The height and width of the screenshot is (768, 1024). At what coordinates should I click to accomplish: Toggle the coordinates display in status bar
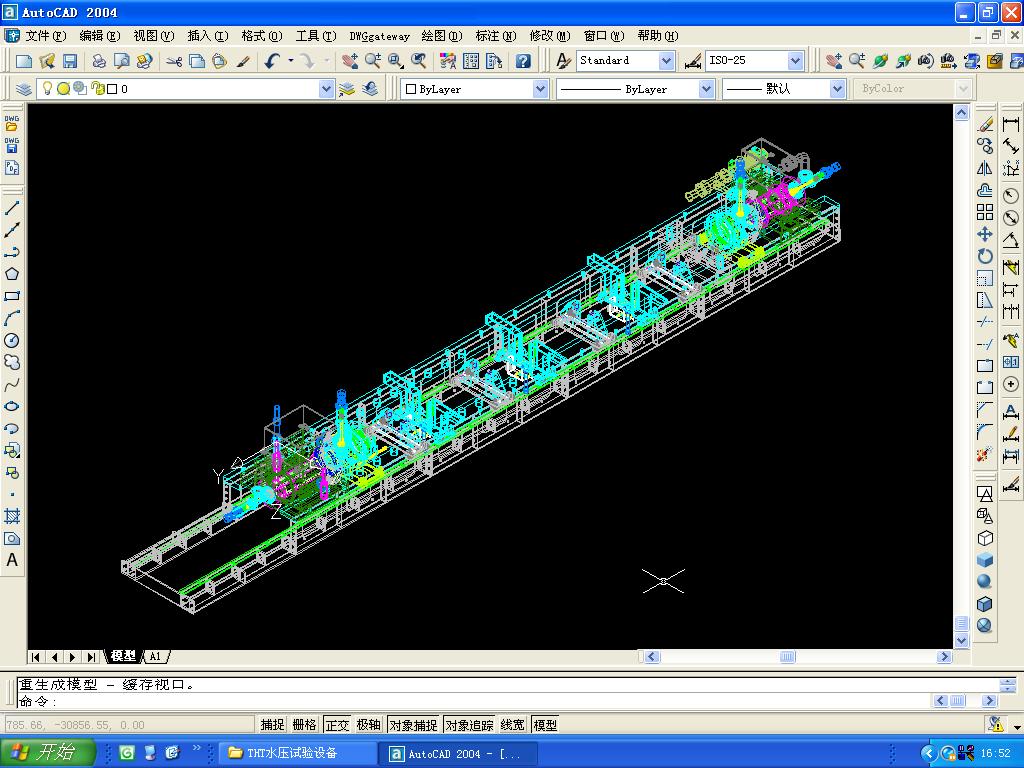(129, 725)
